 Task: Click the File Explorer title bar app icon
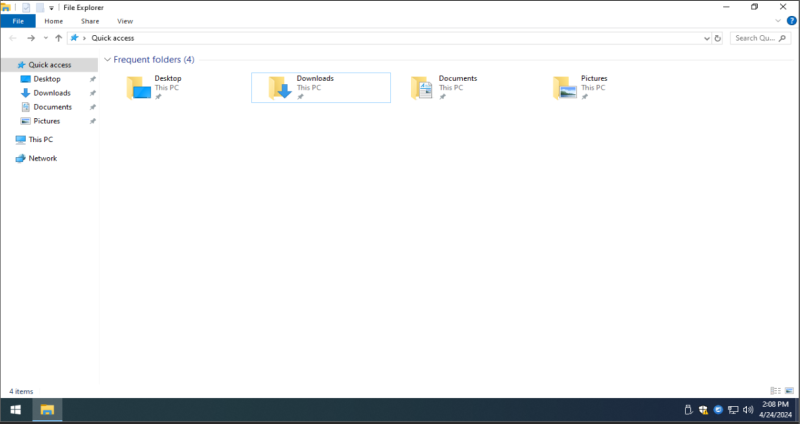[6, 8]
